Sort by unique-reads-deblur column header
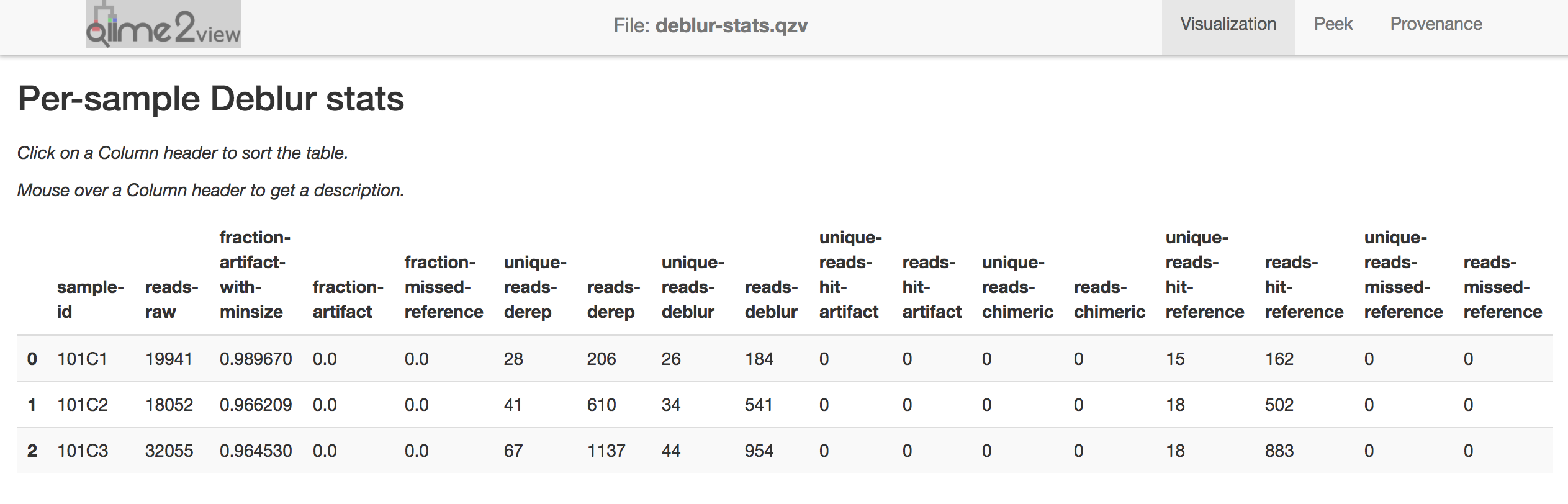This screenshot has height=504, width=1568. point(692,287)
